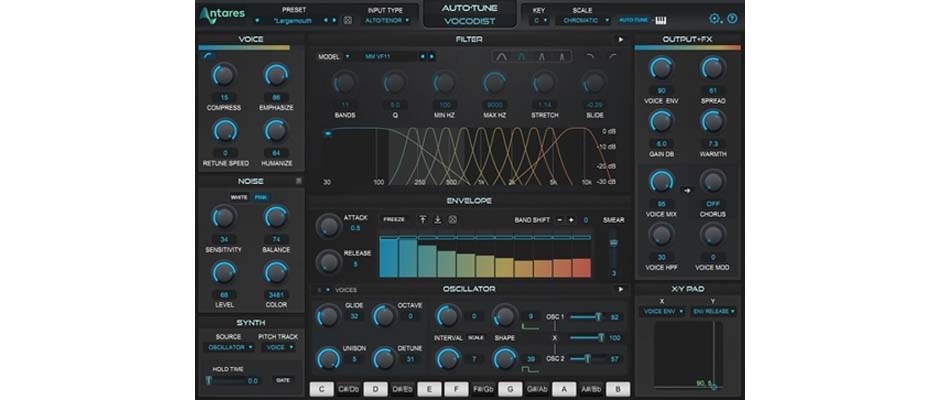940x400 pixels.
Task: Open the help question mark icon
Action: click(732, 19)
